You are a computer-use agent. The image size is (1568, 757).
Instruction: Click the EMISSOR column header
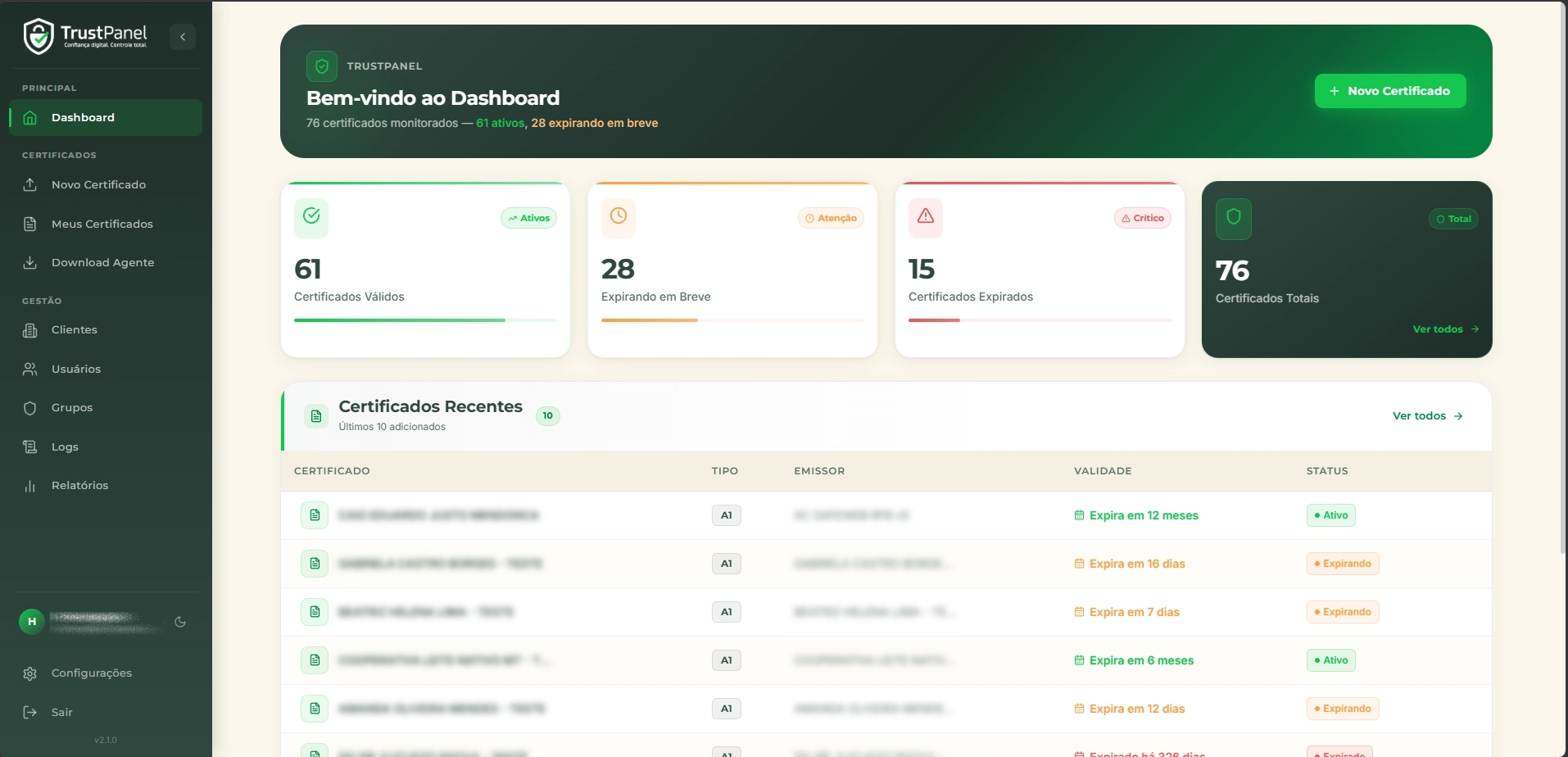tap(819, 471)
